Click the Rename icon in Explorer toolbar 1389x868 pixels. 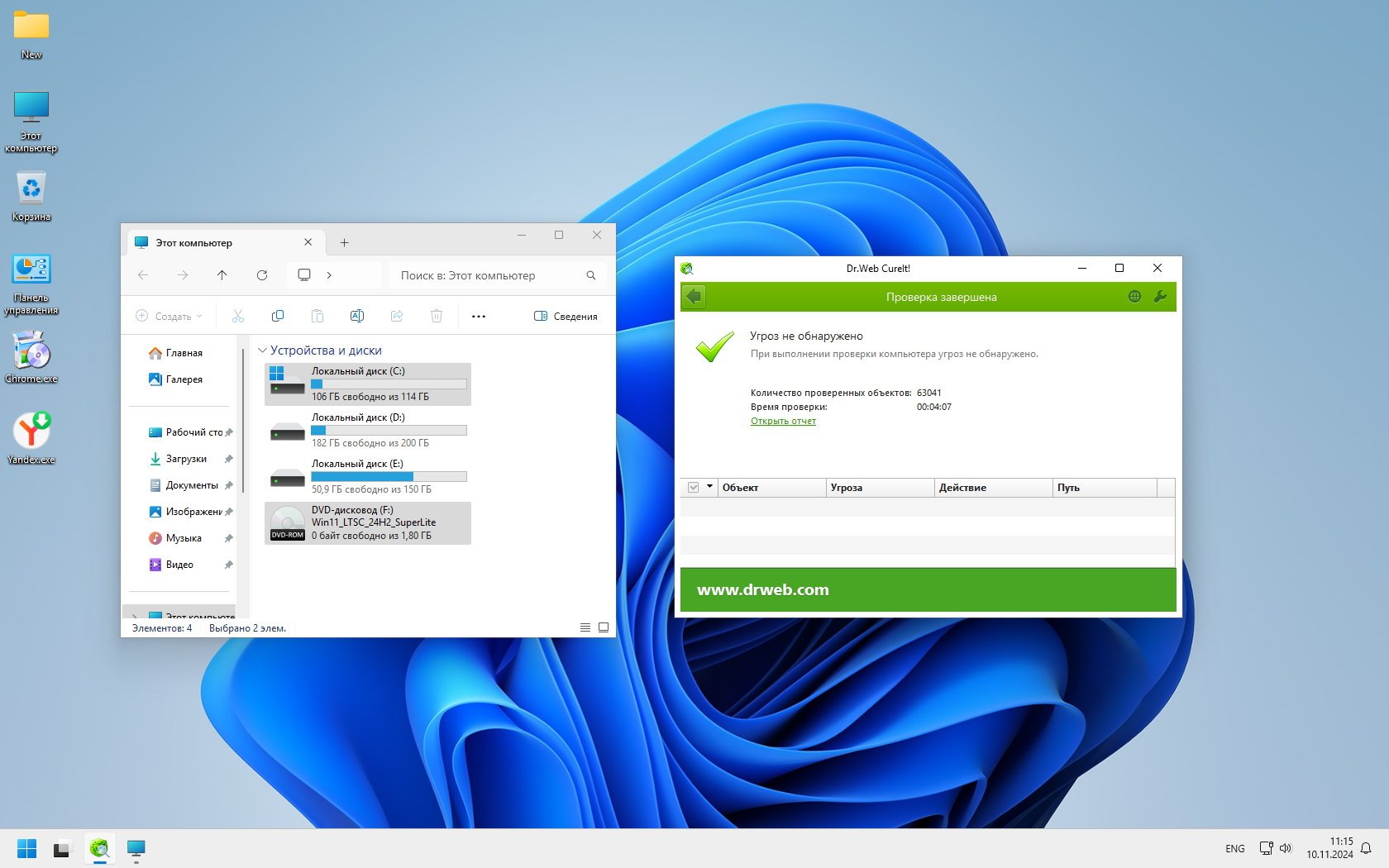pos(357,316)
